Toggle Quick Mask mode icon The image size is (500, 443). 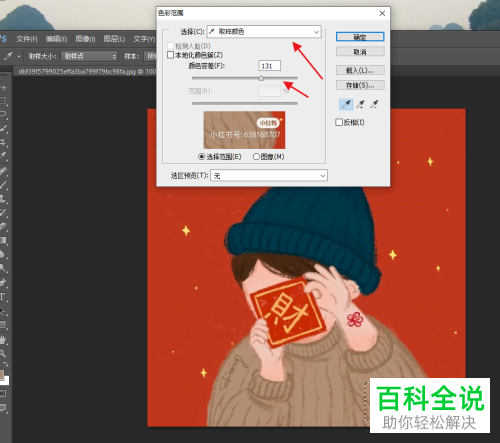point(3,394)
